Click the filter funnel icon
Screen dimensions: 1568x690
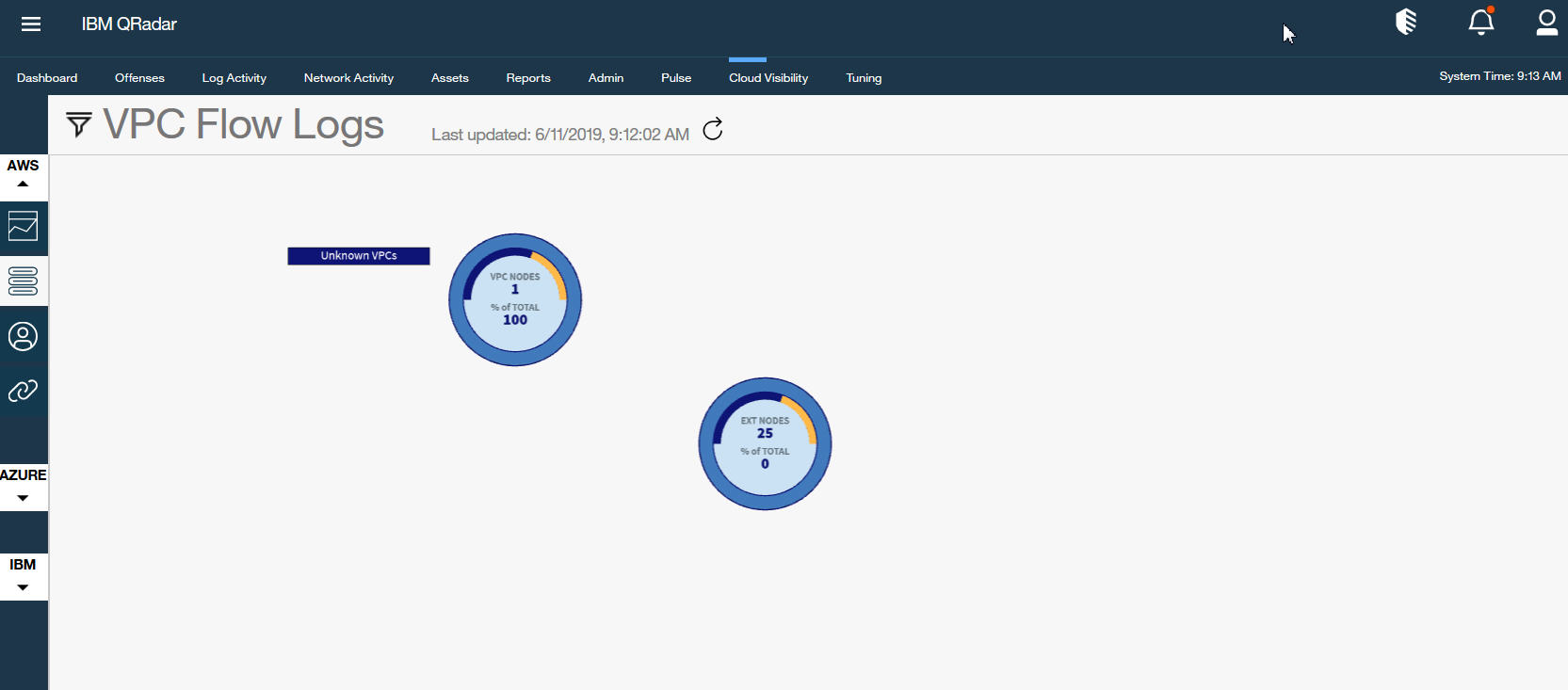[x=79, y=124]
